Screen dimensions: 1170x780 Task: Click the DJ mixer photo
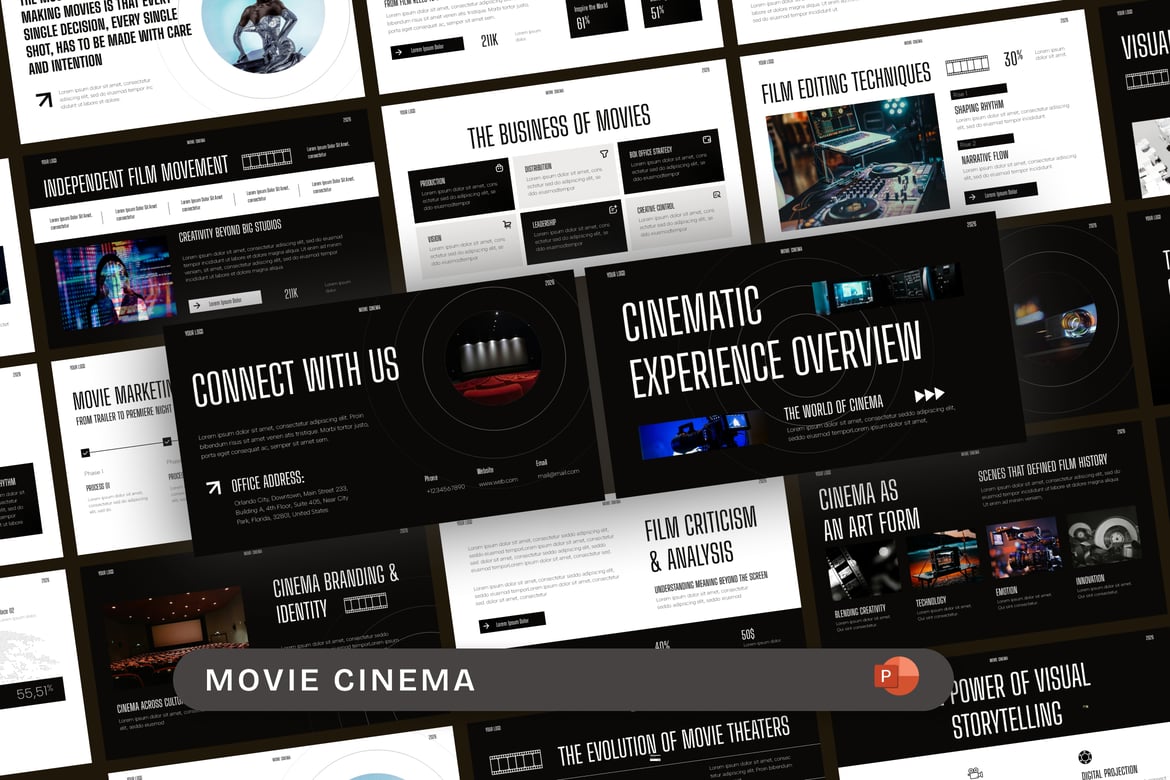(x=858, y=161)
